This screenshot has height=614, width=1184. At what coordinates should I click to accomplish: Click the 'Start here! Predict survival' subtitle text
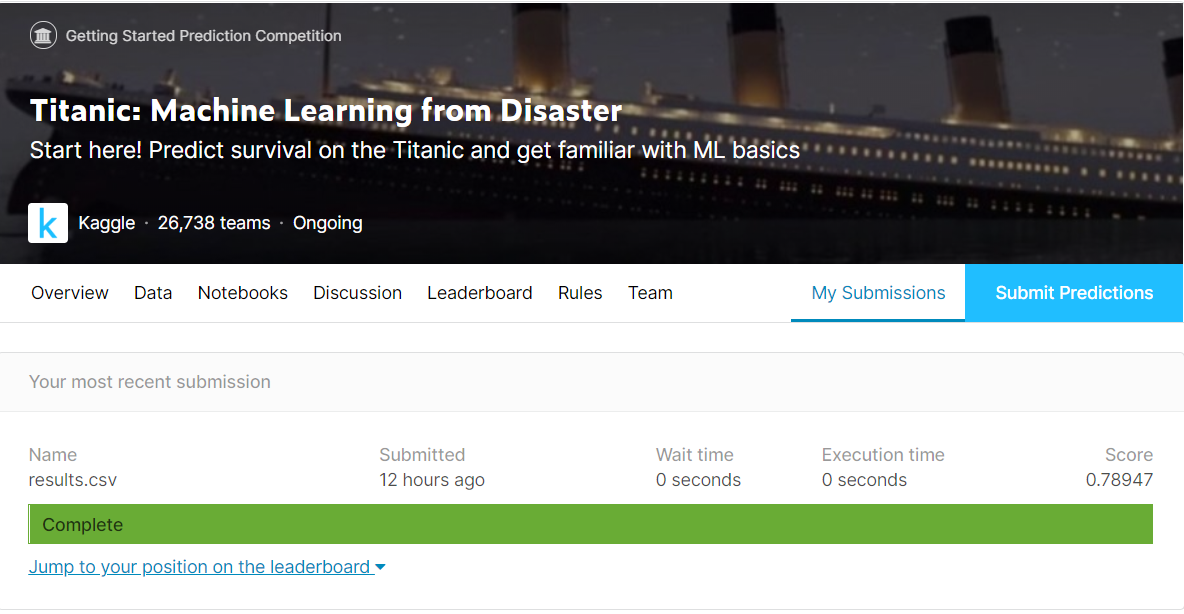(415, 150)
